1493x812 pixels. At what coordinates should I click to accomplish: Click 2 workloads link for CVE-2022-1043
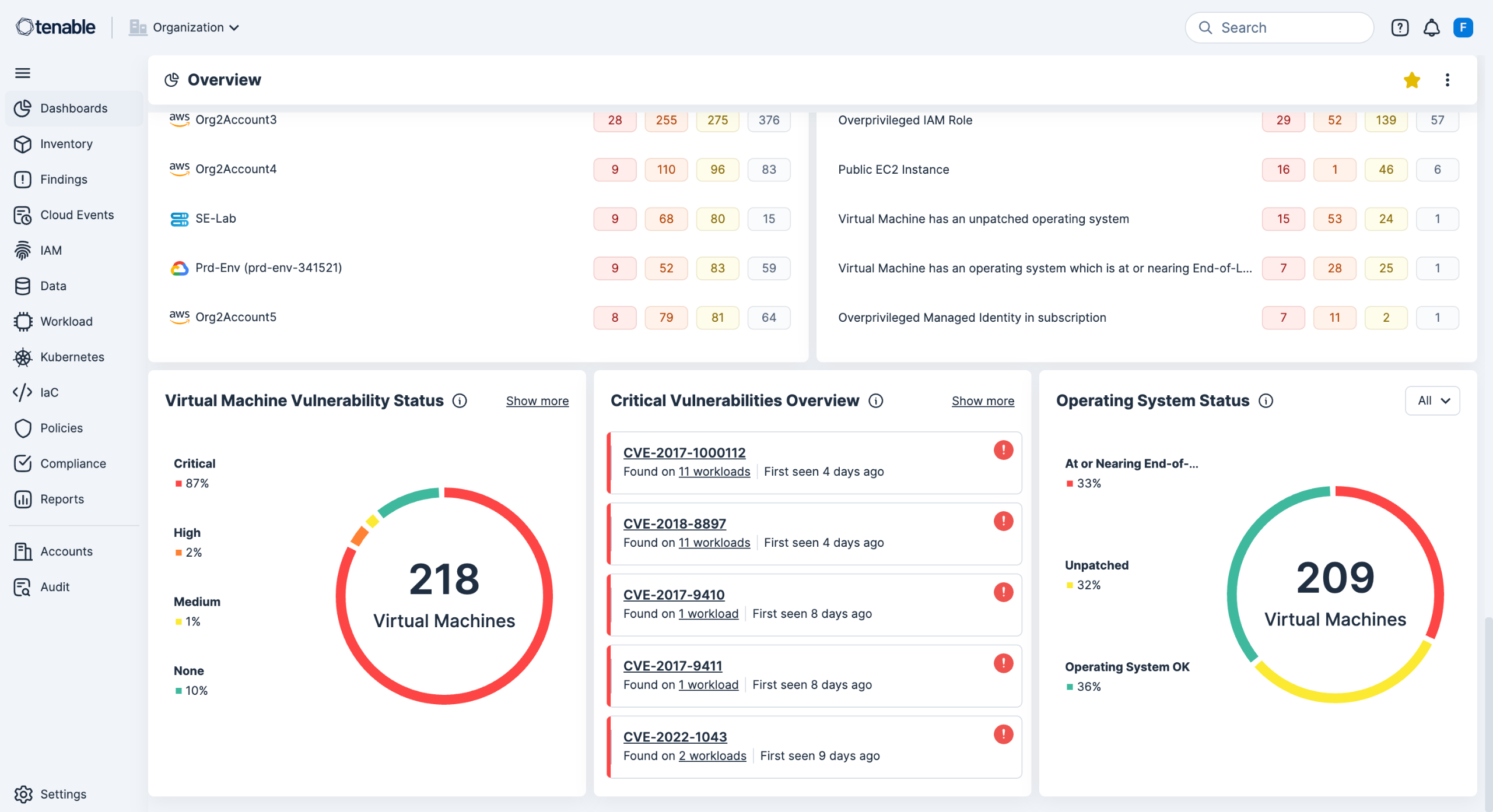[712, 755]
